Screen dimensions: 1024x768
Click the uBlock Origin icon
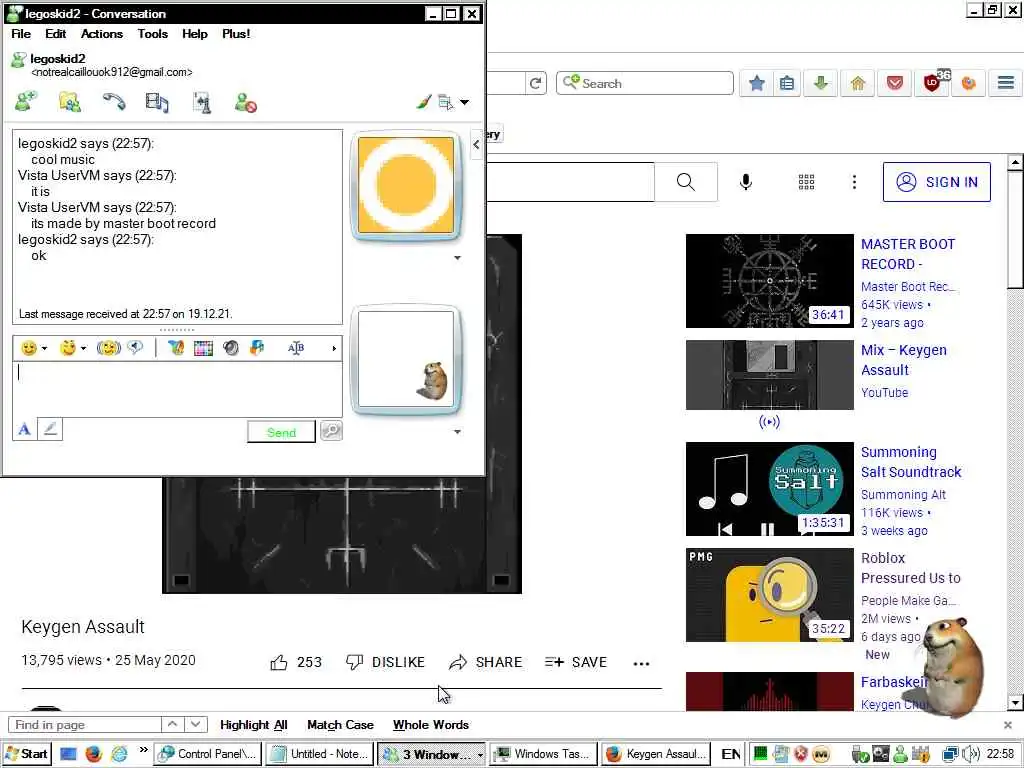(932, 84)
